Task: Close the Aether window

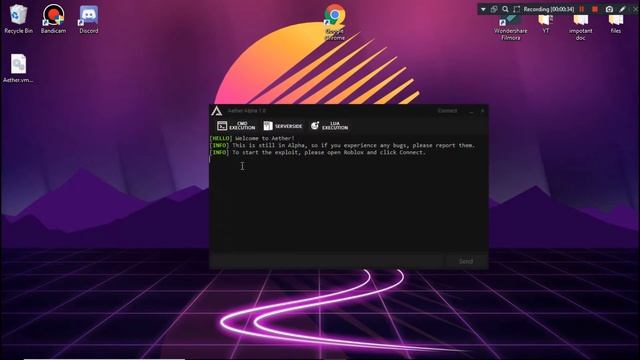Action: [482, 111]
